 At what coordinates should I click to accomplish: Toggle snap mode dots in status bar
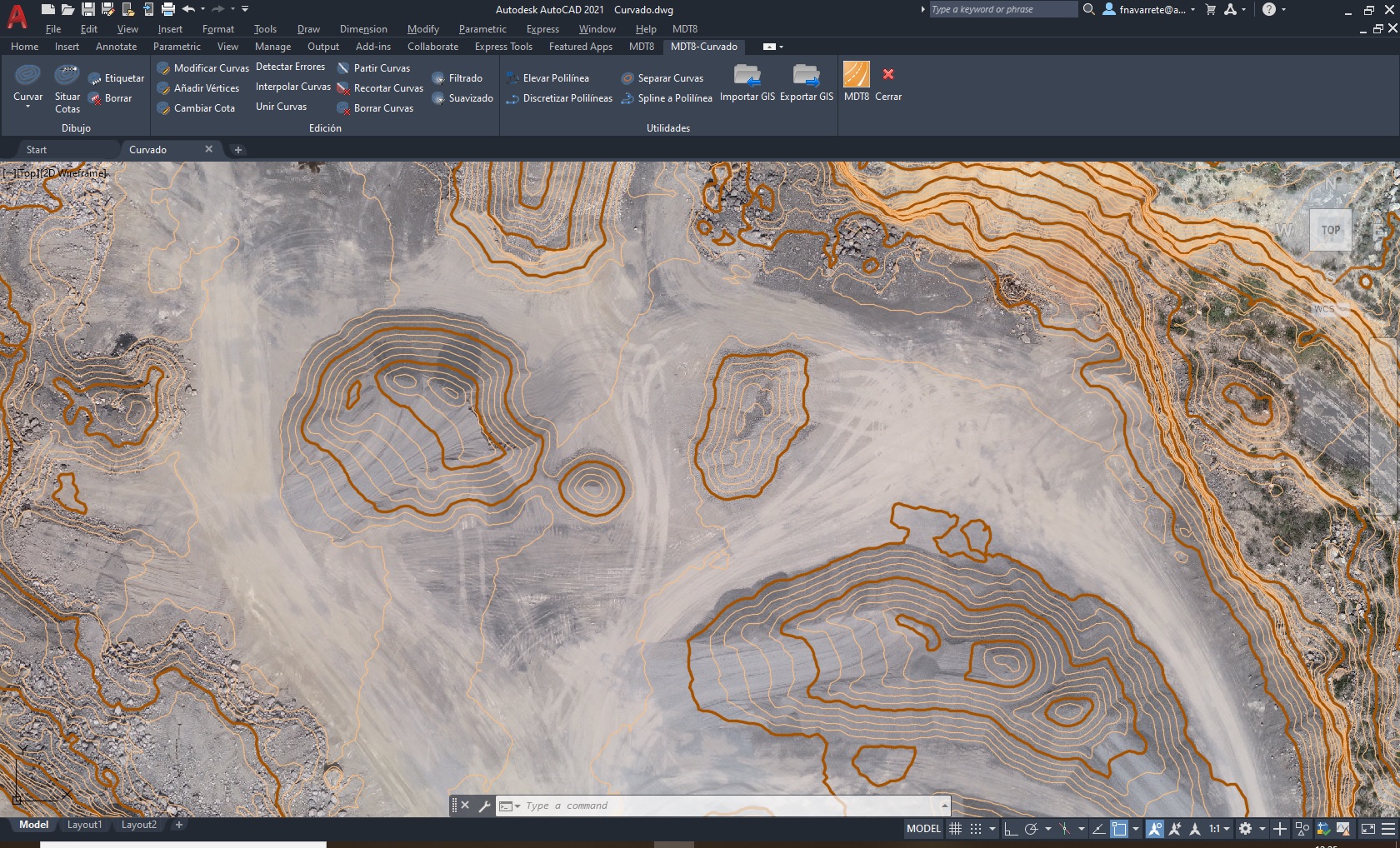(976, 829)
